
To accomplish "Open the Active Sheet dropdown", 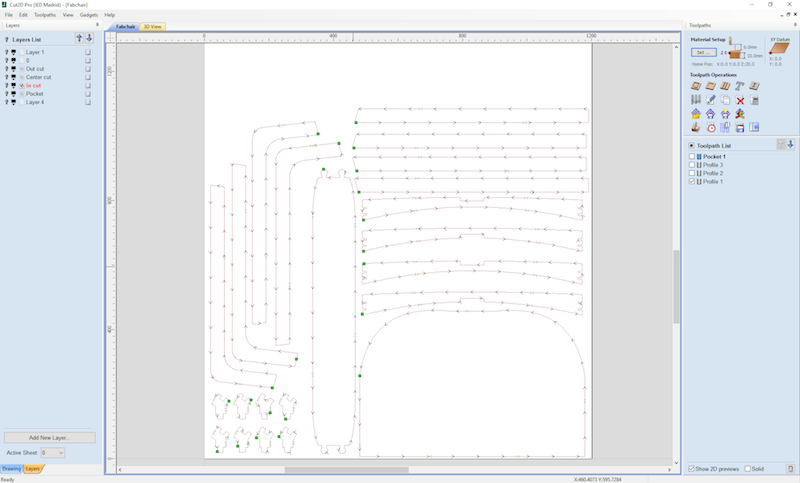I will 53,452.
